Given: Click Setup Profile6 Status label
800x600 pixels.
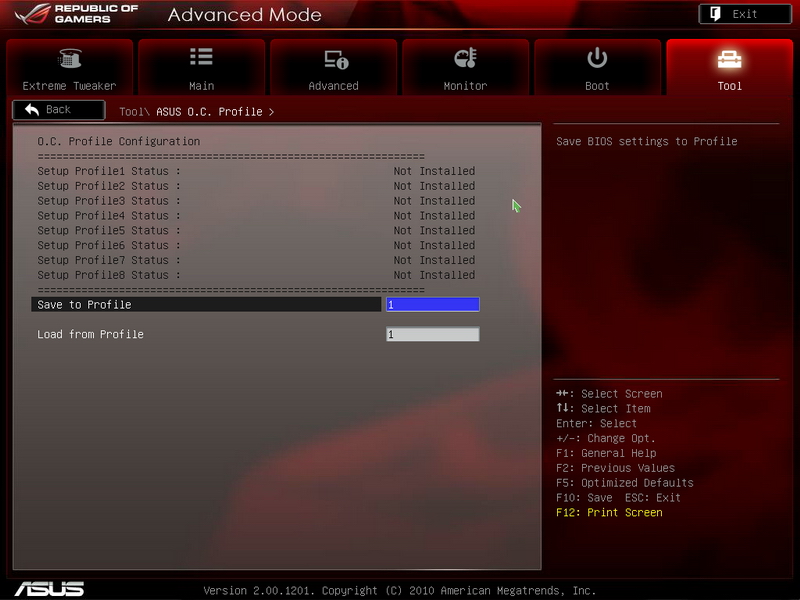Looking at the screenshot, I should click(x=109, y=245).
